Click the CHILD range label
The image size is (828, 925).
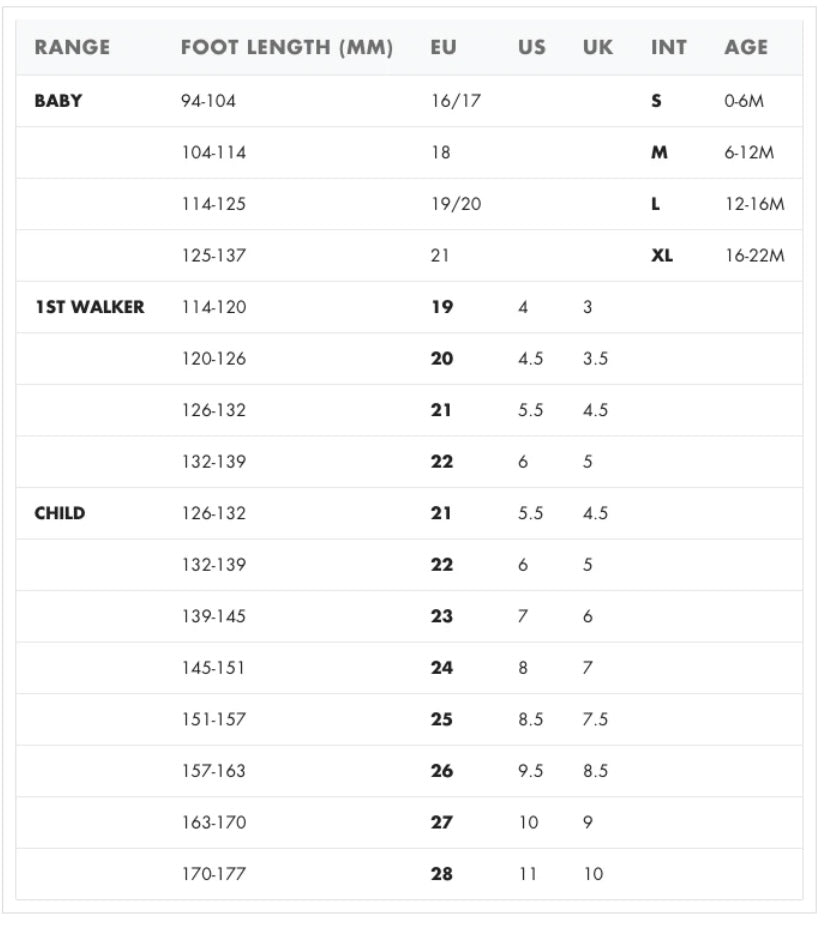pyautogui.click(x=60, y=513)
